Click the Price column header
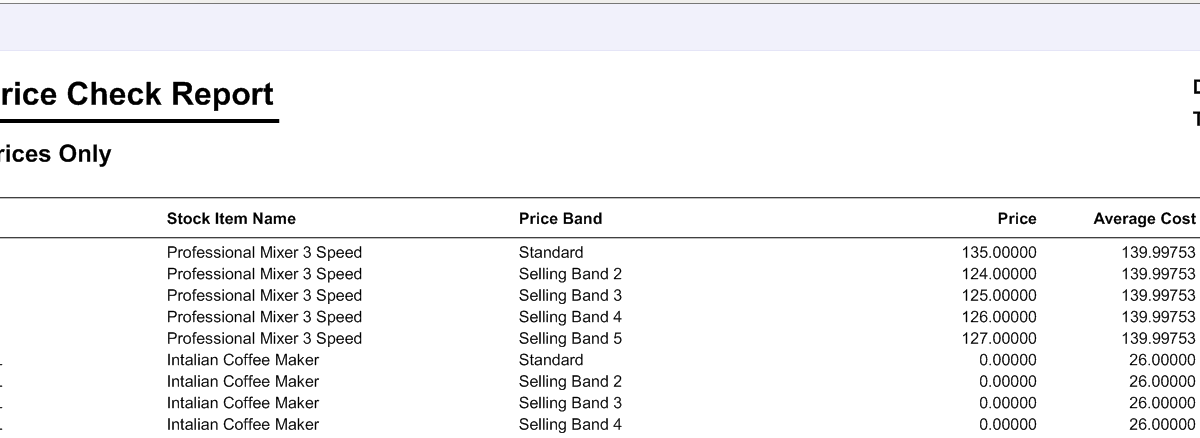Viewport: 1200px width, 438px height. (1017, 218)
